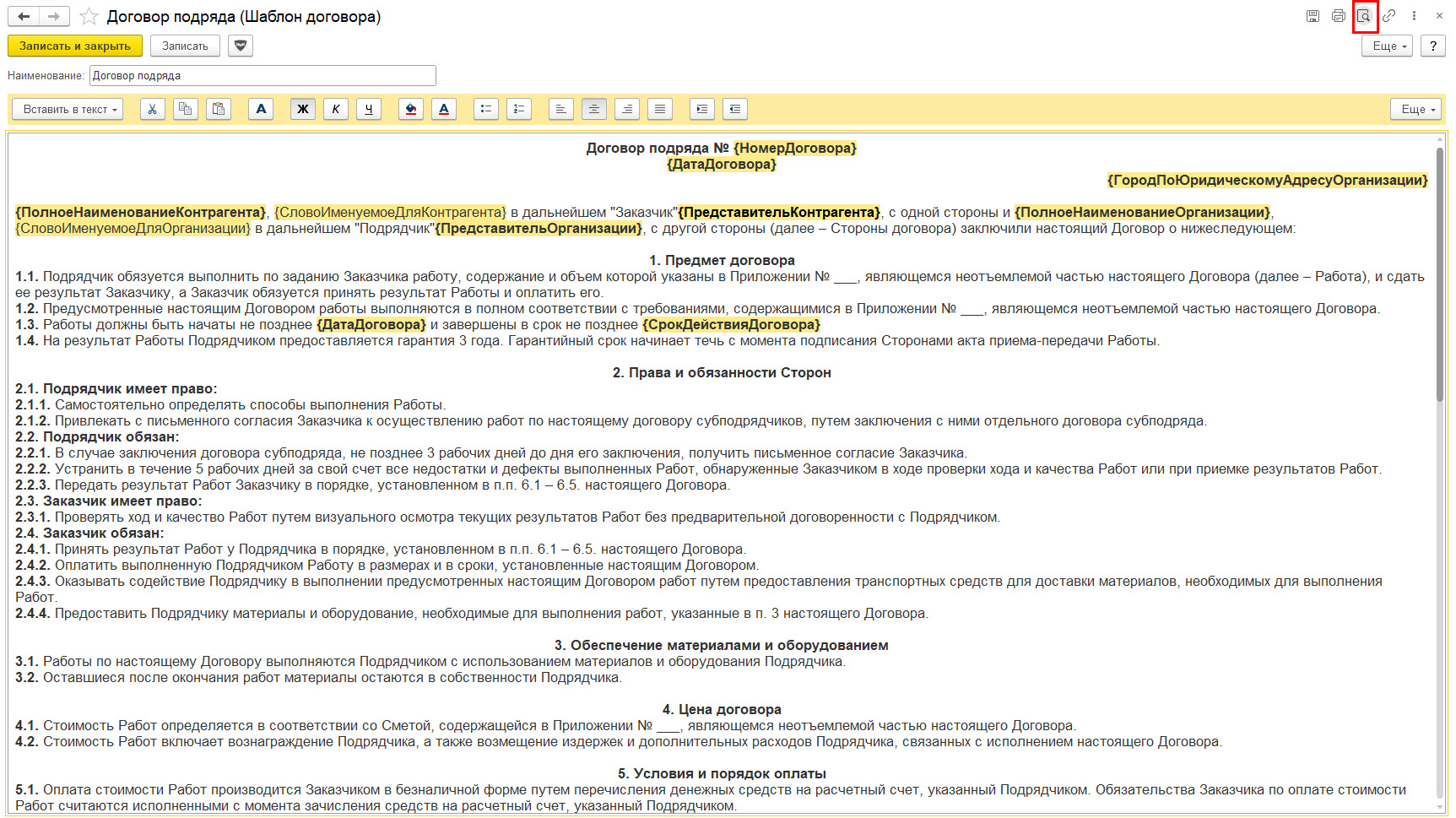This screenshot has height=818, width=1456.
Task: Add the form to favorites with the star icon
Action: 89,16
